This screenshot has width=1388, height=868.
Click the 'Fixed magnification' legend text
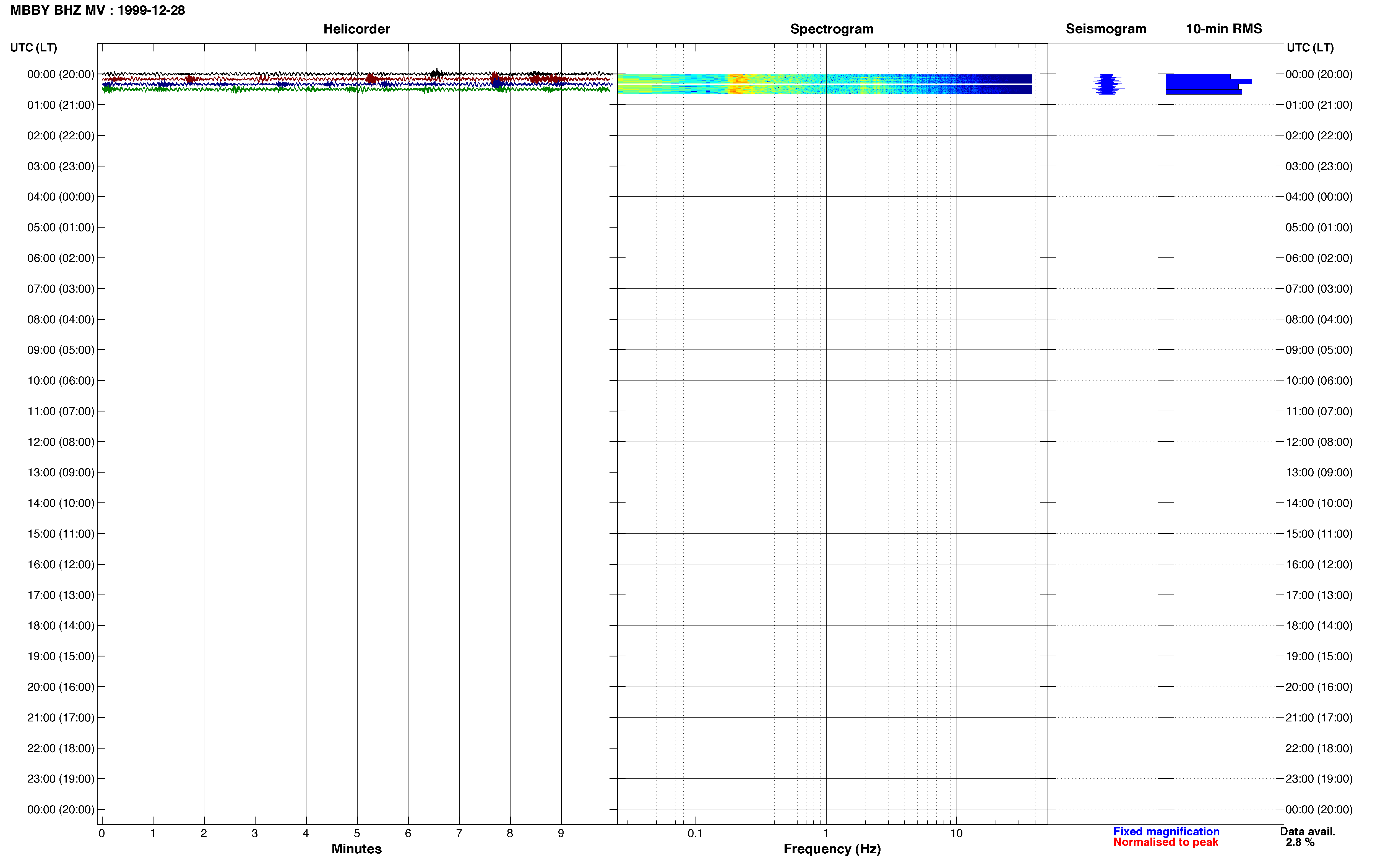pyautogui.click(x=1166, y=831)
